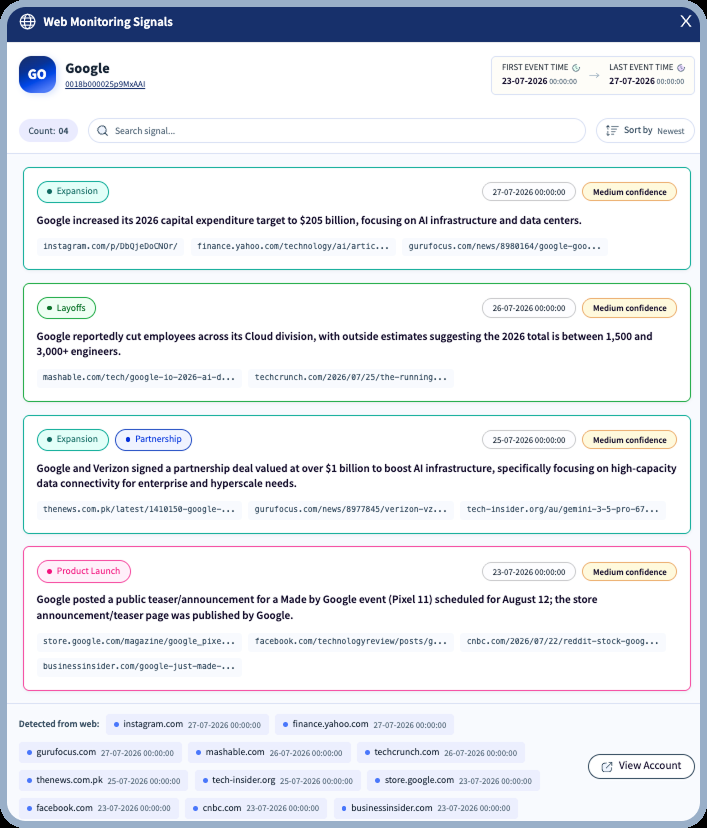707x828 pixels.
Task: Click the 27-07-2026 date chip on Expansion signal
Action: point(529,192)
